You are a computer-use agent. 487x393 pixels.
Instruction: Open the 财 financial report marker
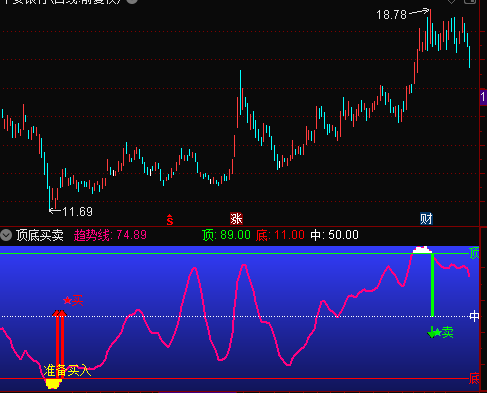point(426,219)
